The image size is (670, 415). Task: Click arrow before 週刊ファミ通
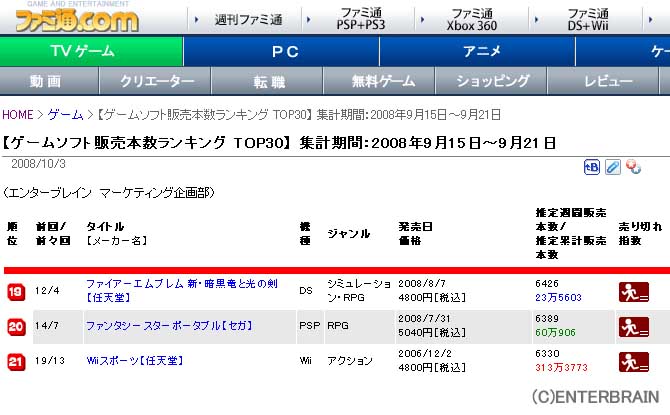[x=197, y=20]
